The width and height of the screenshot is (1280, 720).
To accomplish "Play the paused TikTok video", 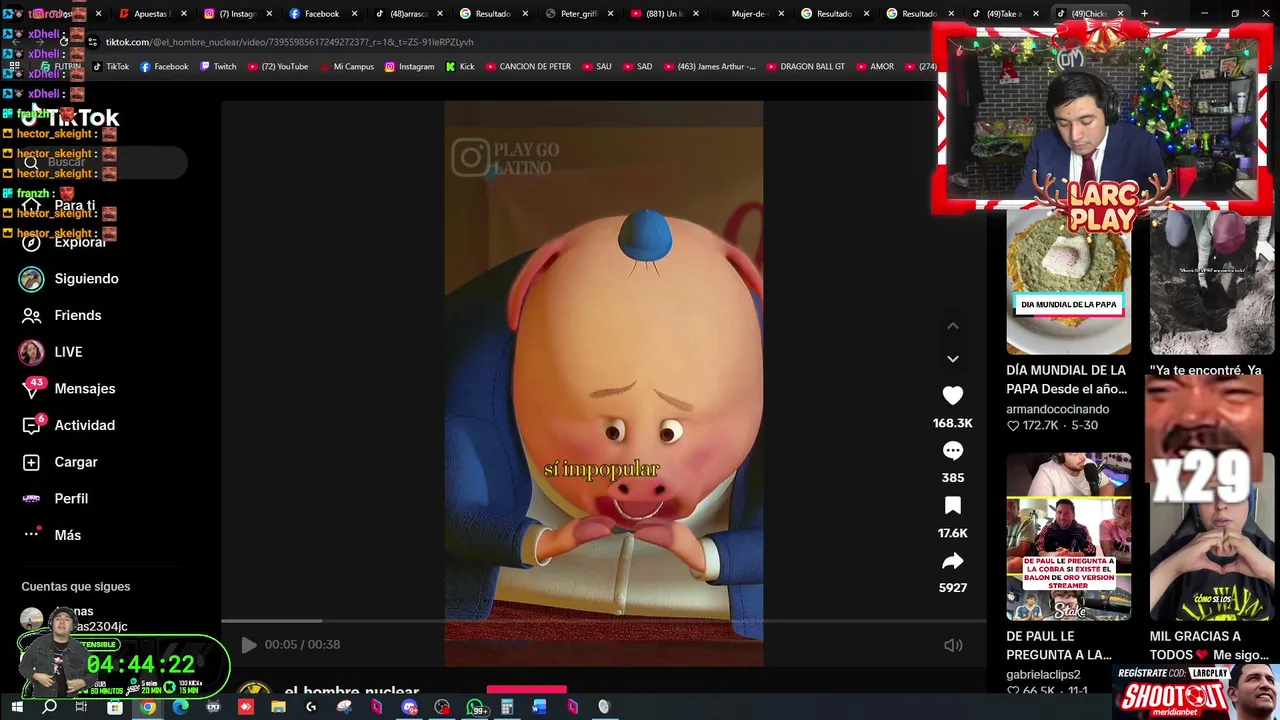I will [249, 645].
